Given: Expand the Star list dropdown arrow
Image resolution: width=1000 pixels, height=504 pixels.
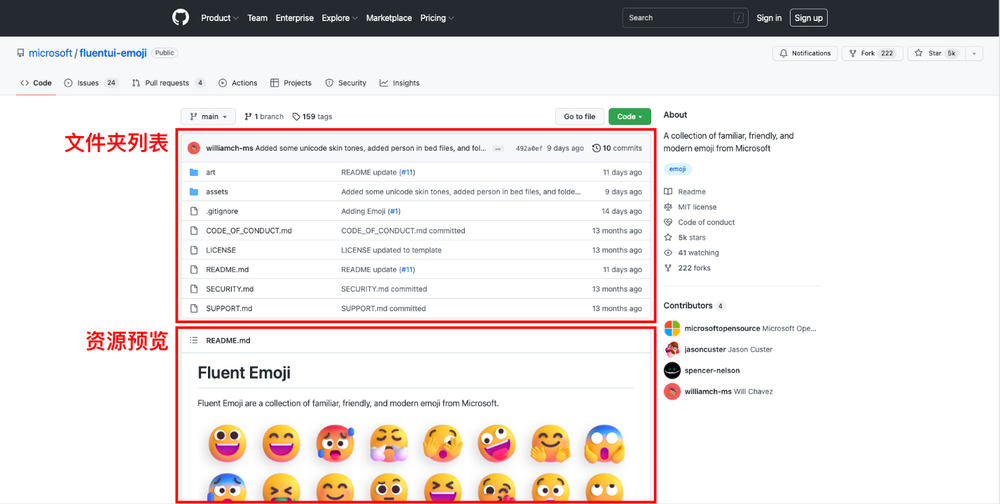Looking at the screenshot, I should pos(974,54).
